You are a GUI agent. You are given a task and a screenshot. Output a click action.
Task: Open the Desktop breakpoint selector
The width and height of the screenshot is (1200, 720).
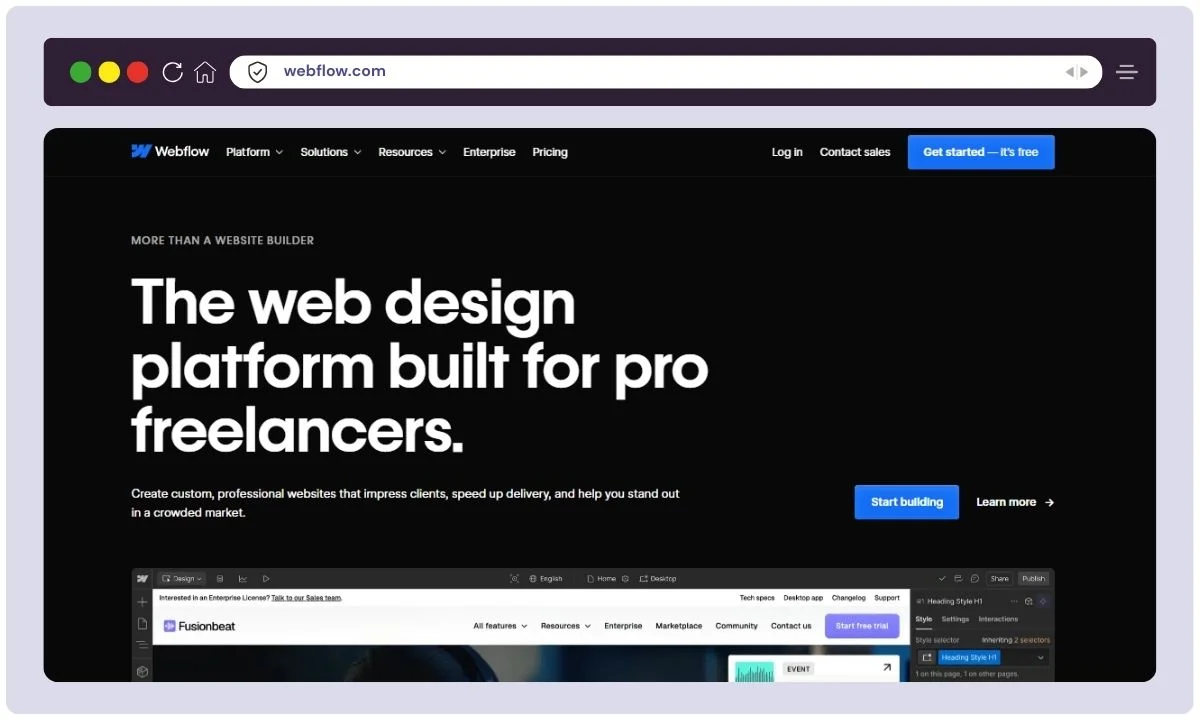(x=658, y=578)
